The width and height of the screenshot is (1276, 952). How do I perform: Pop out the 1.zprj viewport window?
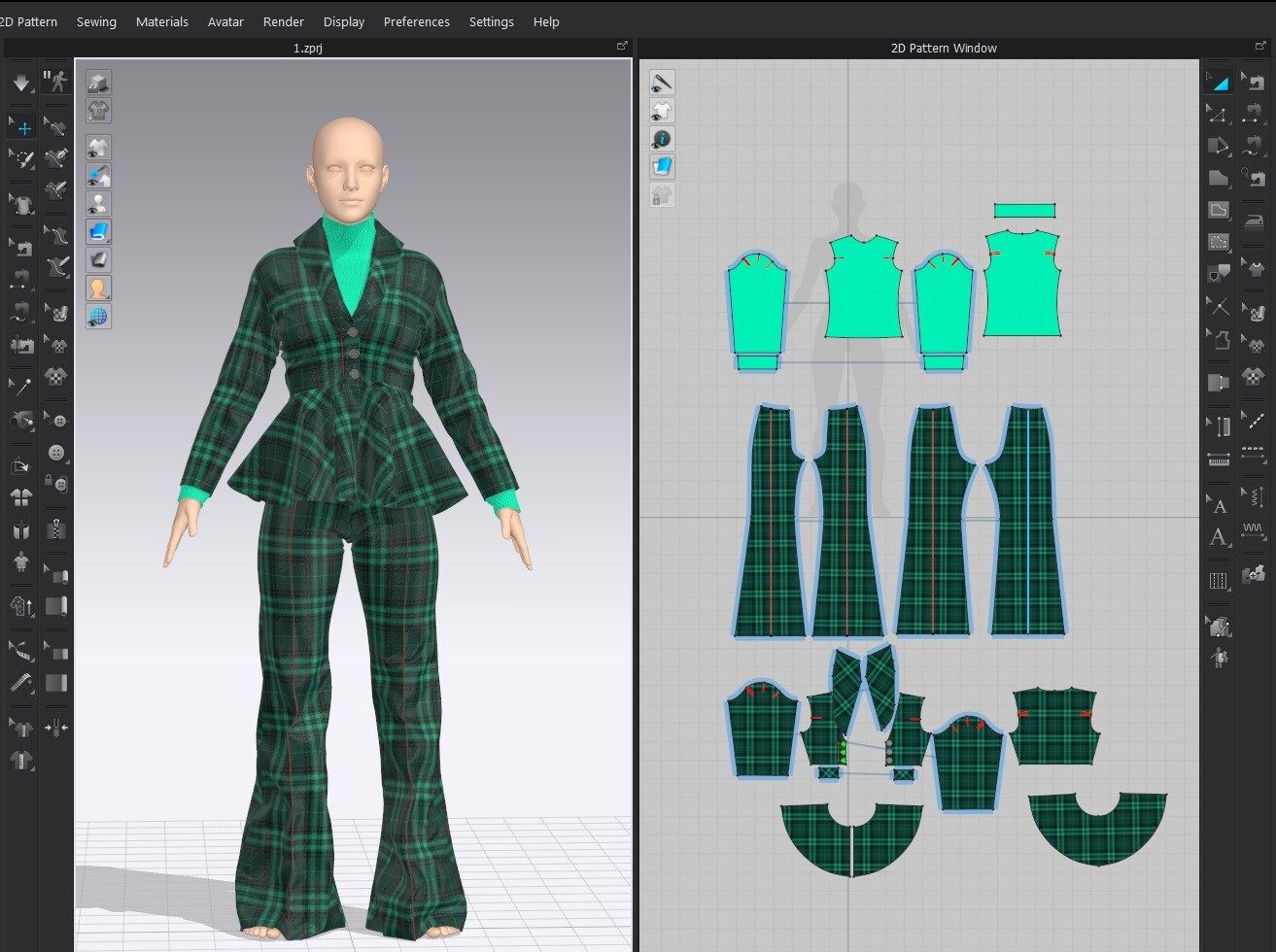(622, 45)
